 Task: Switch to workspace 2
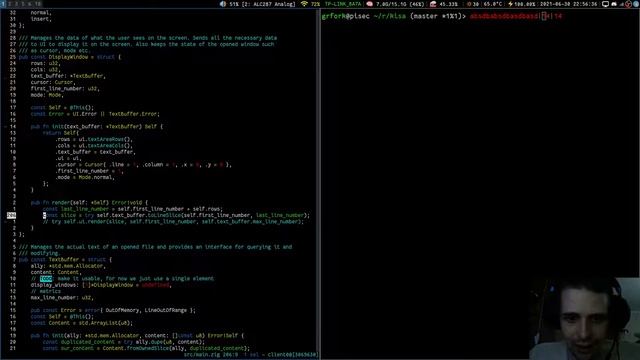(x=9, y=4)
